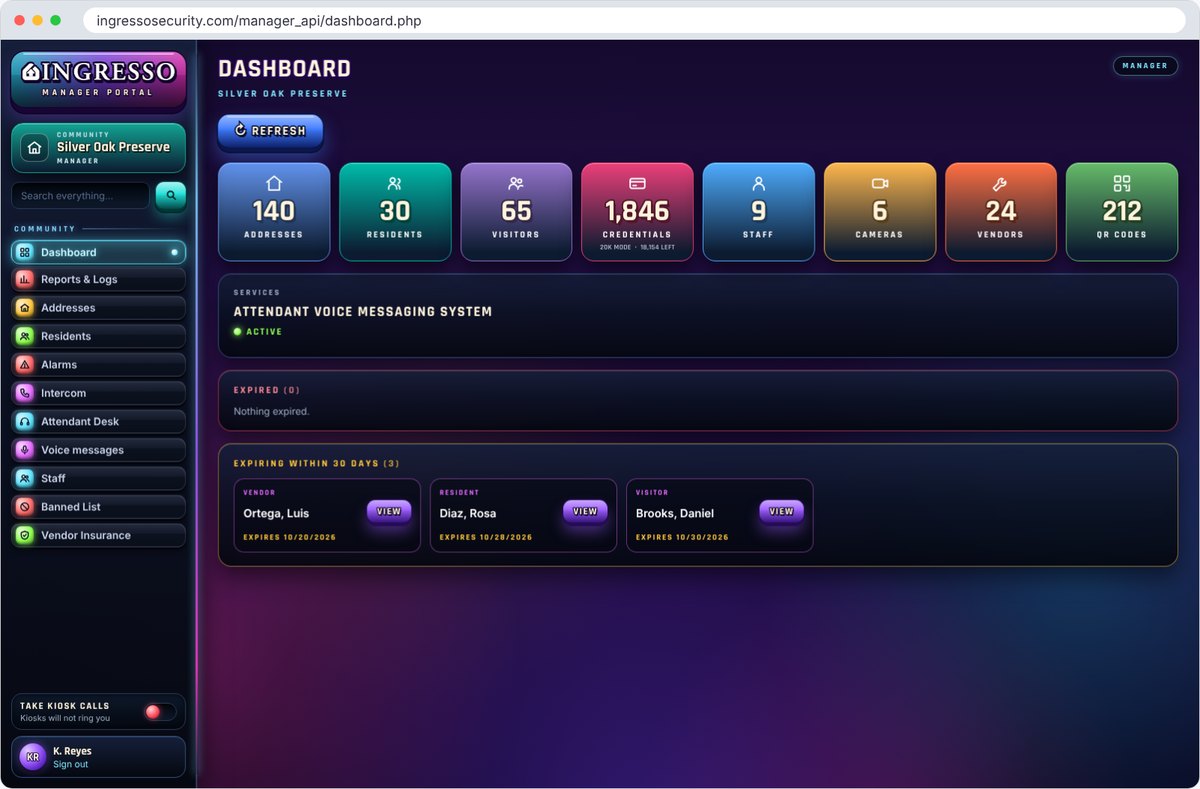The height and width of the screenshot is (789, 1200).
Task: Click the Banned List prohibited icon
Action: [x=25, y=507]
